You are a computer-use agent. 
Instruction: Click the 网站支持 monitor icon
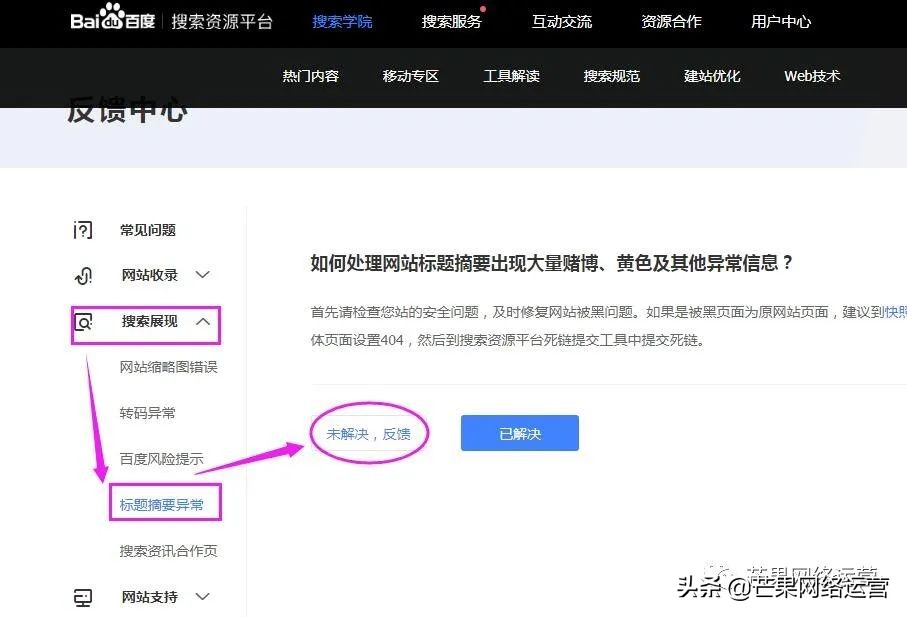pos(82,596)
